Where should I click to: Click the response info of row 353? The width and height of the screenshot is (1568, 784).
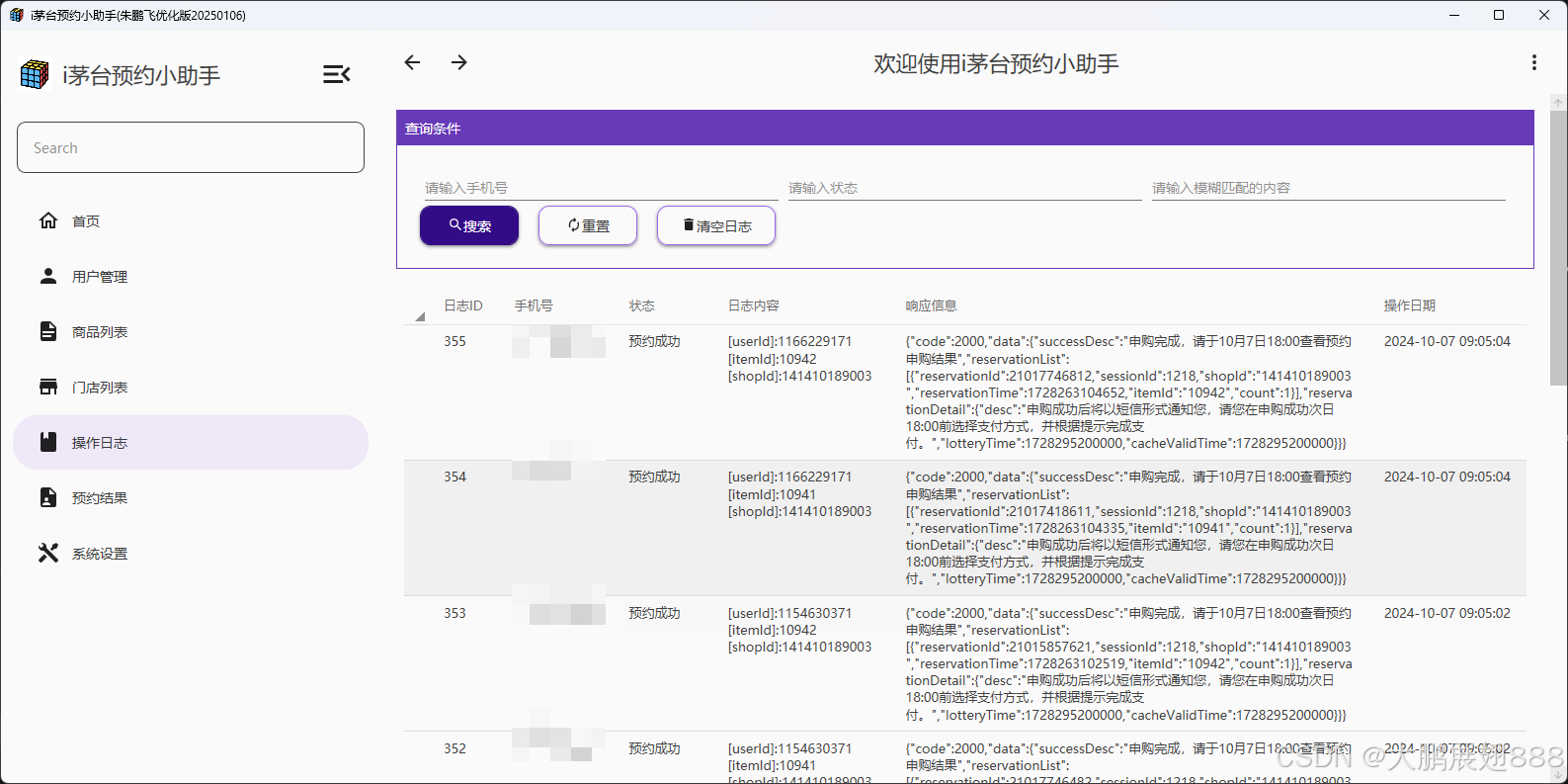[x=1128, y=663]
